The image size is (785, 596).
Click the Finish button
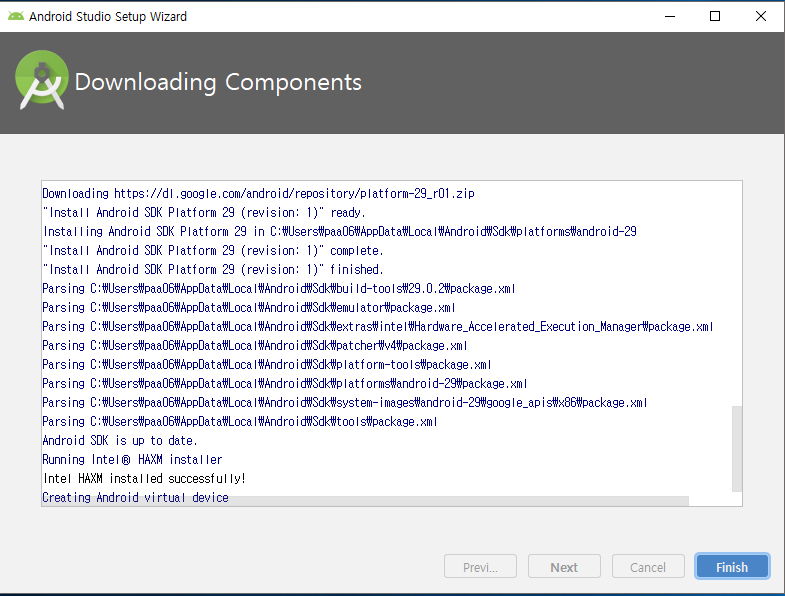click(x=732, y=567)
